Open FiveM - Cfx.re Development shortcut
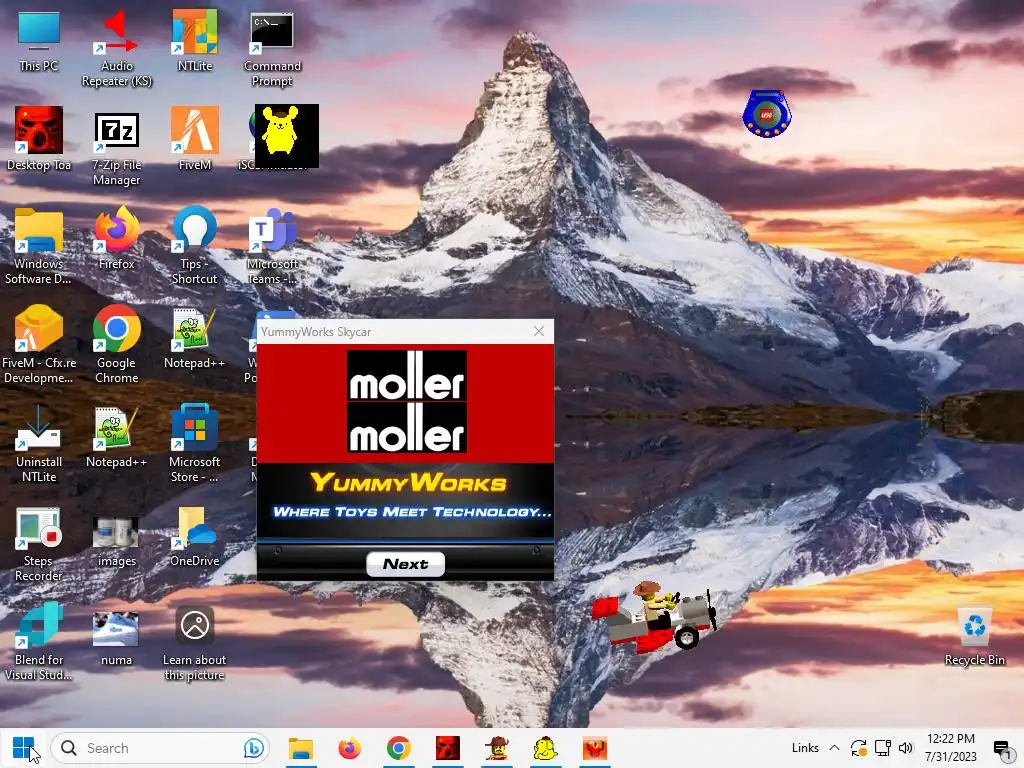This screenshot has height=768, width=1024. [39, 345]
